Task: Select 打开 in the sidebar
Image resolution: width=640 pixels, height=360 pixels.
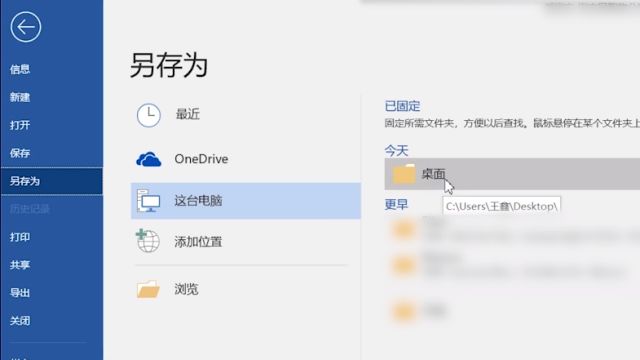Action: click(20, 125)
